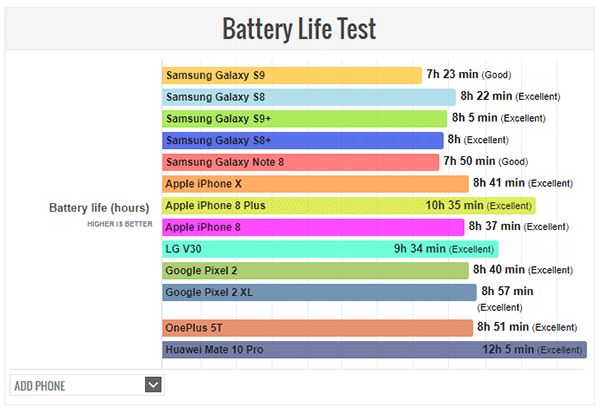Click the HIGHER IS BETTER note
Viewport: 600px width, 414px height.
[118, 224]
